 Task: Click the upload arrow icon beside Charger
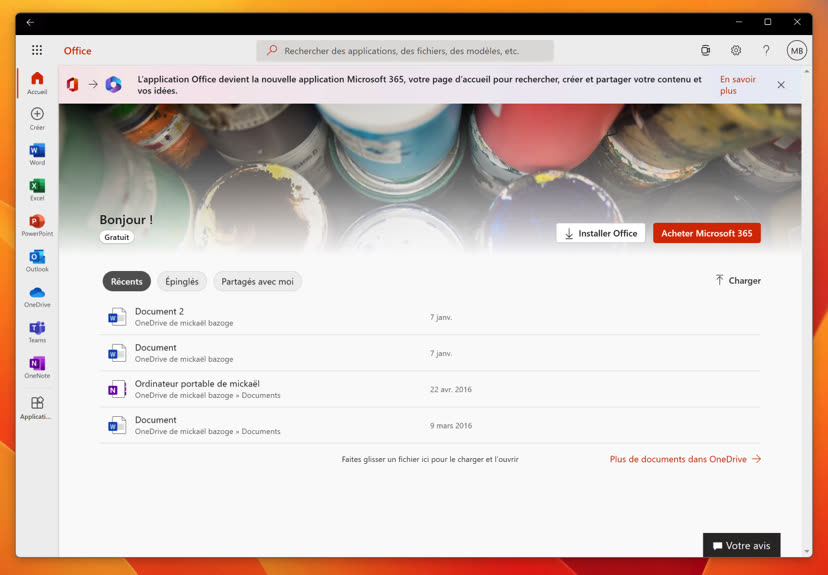[719, 280]
